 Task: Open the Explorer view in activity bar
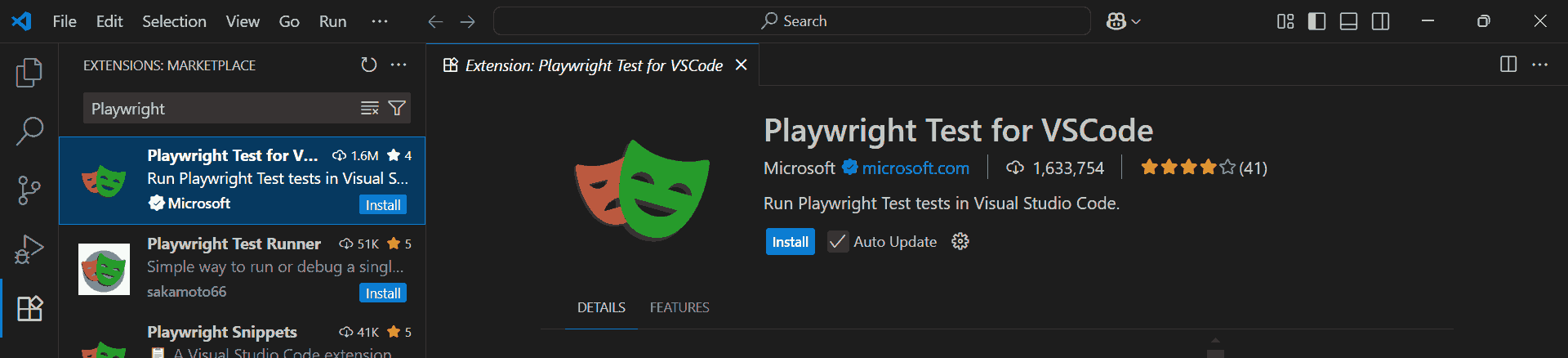29,73
